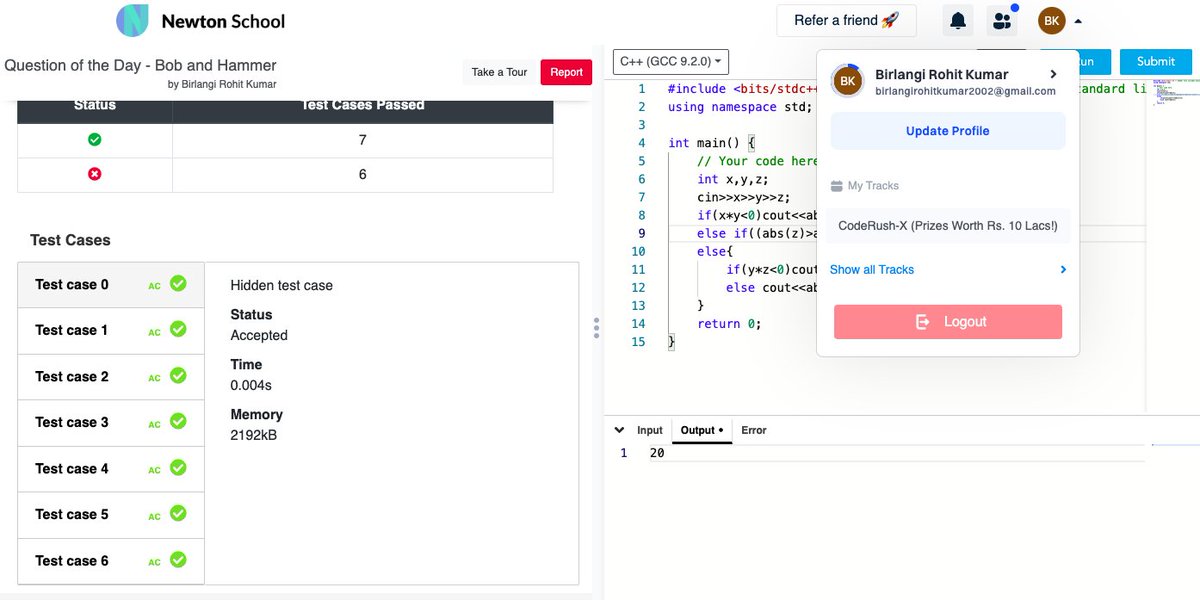The width and height of the screenshot is (1200, 600).
Task: Click green check icon for Test case 3
Action: coord(178,422)
